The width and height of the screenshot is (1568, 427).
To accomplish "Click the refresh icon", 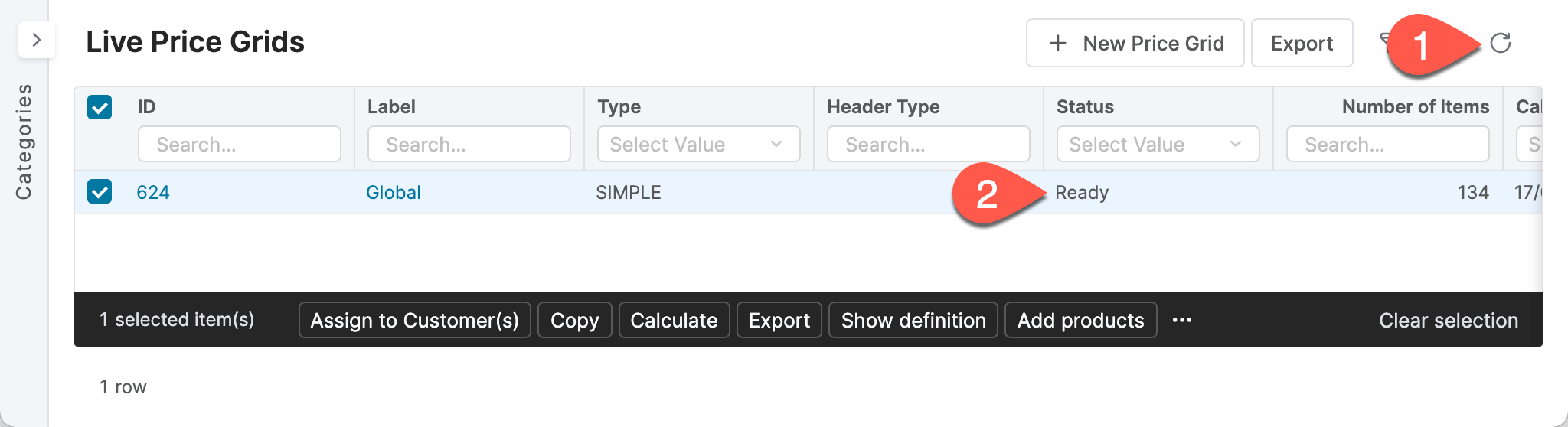I will point(1500,43).
